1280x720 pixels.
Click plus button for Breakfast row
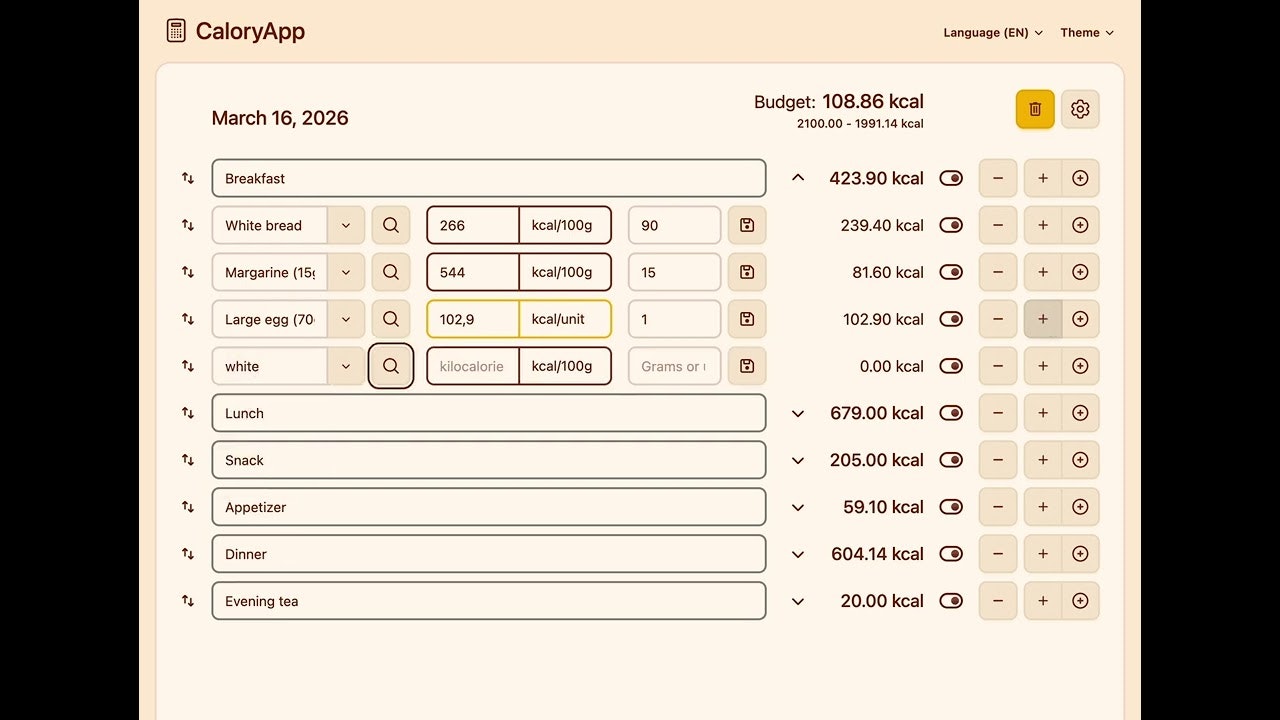[x=1043, y=178]
